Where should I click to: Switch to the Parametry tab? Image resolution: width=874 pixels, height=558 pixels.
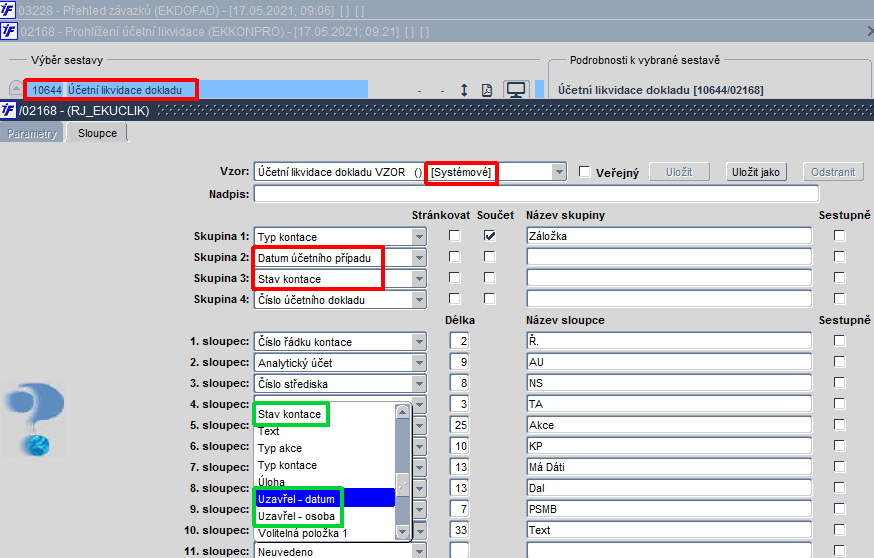click(x=32, y=133)
